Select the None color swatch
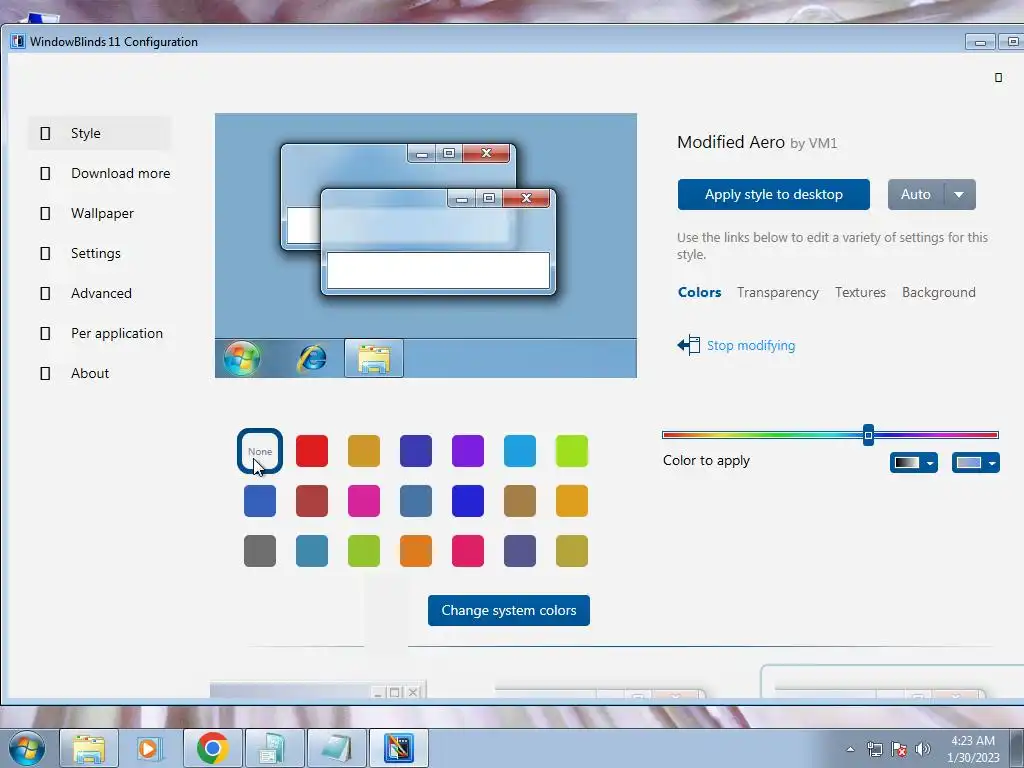Viewport: 1024px width, 768px height. pos(260,451)
